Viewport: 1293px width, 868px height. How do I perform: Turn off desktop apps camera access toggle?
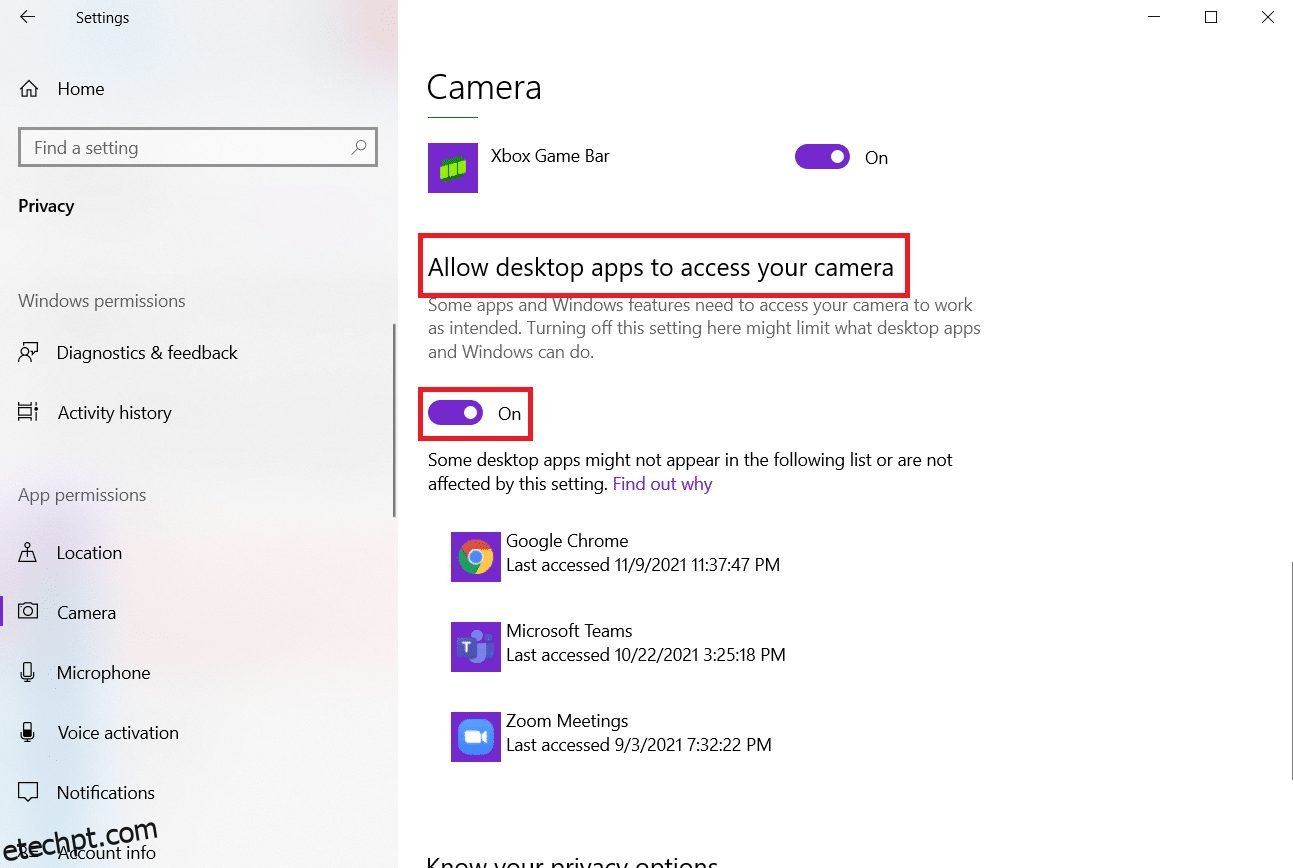click(x=456, y=413)
